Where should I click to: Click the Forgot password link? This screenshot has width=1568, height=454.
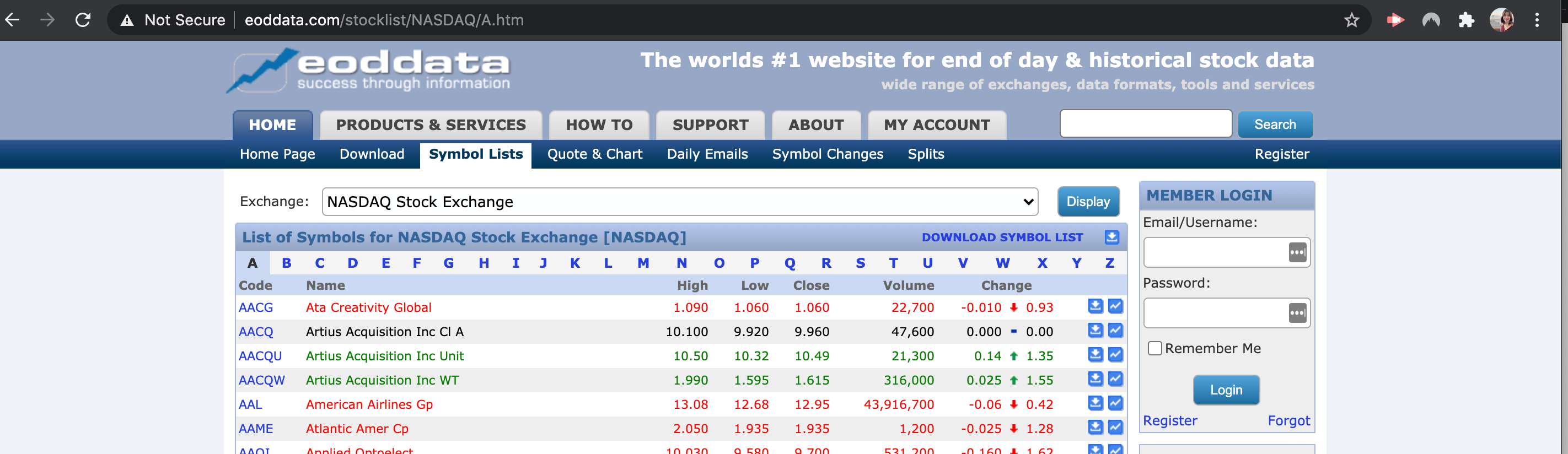click(x=1288, y=420)
